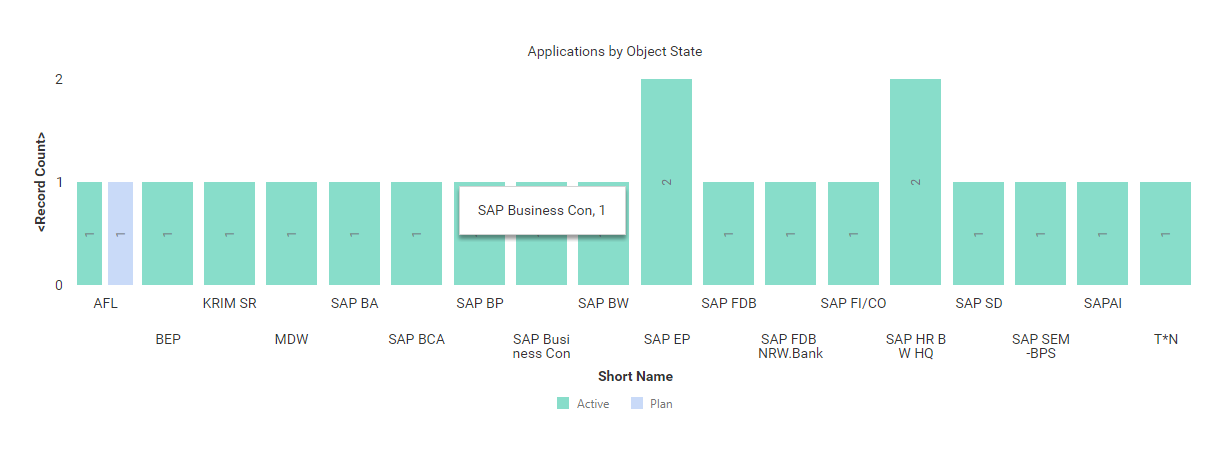Click the green Active legend color swatch
Screen dimensions: 1224x454
click(x=563, y=404)
